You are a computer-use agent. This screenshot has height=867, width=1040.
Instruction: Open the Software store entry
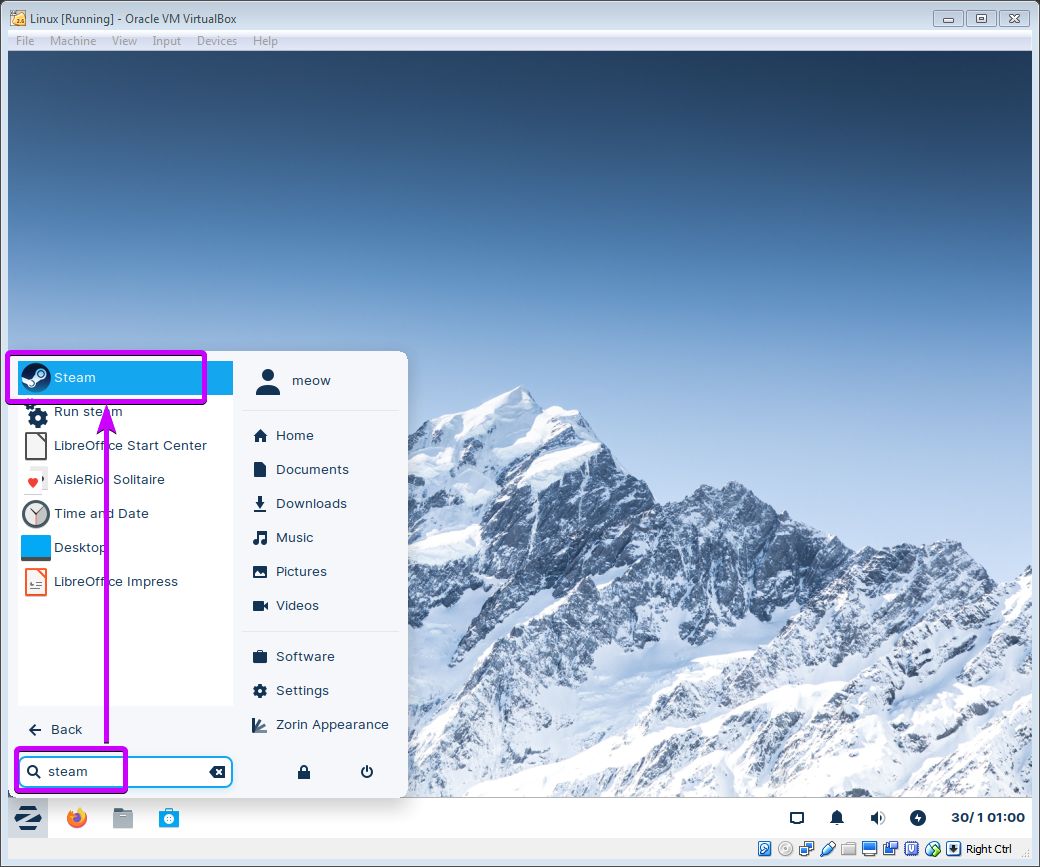click(x=294, y=657)
